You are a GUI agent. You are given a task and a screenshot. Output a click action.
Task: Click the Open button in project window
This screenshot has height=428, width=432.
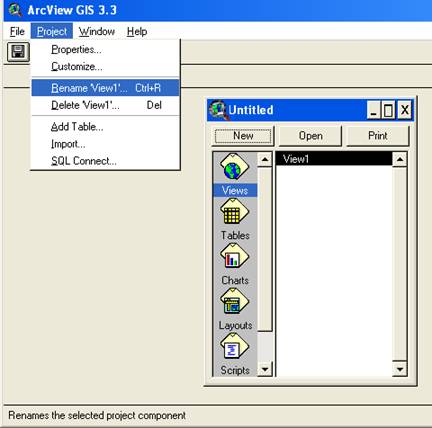click(x=310, y=136)
